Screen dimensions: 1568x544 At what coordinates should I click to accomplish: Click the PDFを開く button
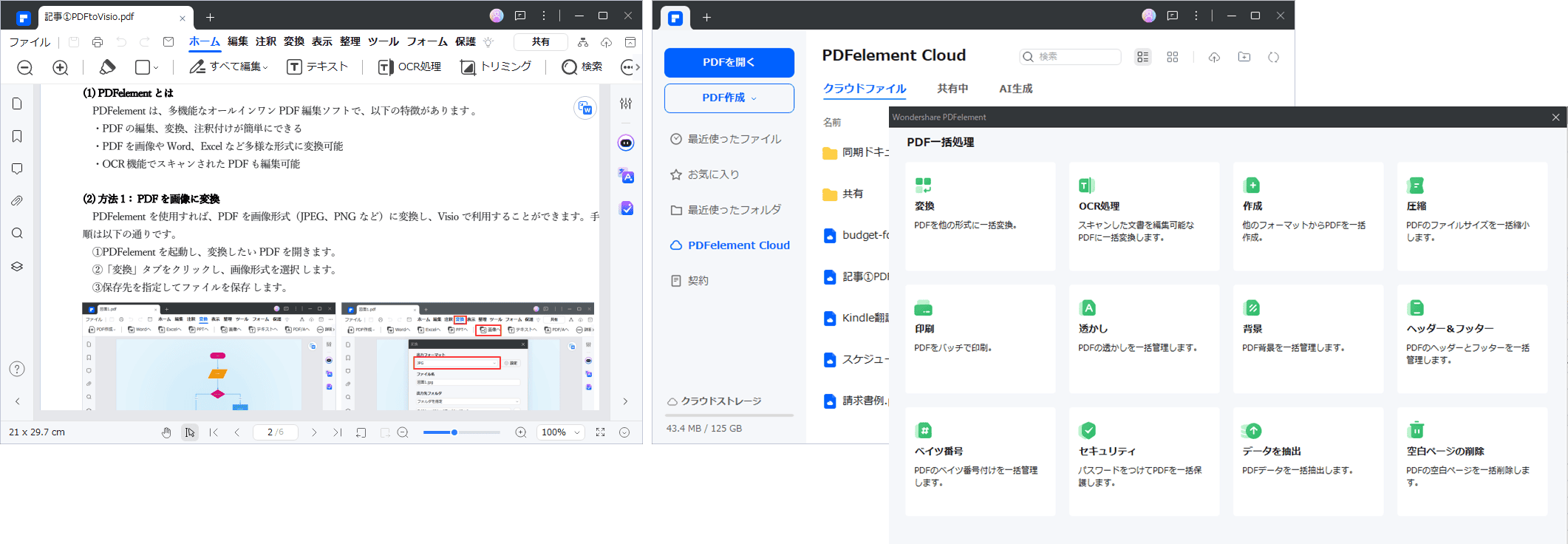pyautogui.click(x=729, y=63)
